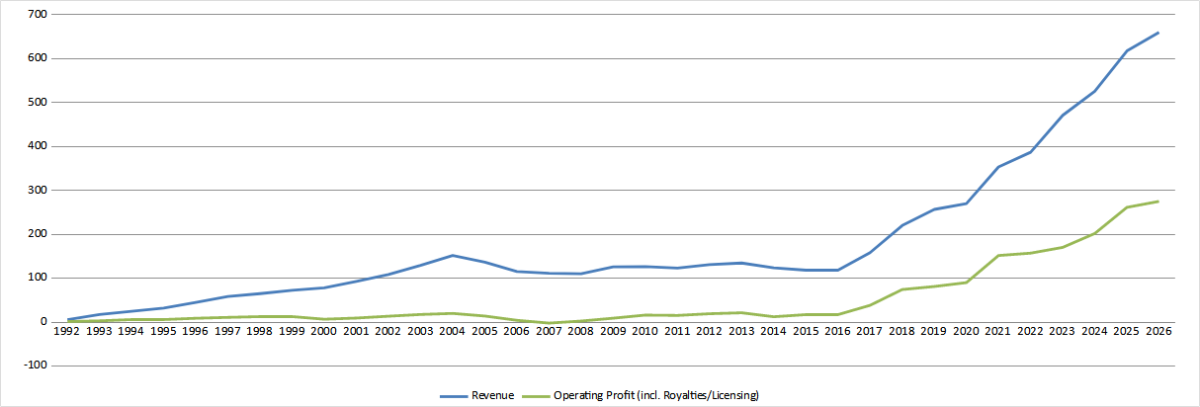Click the 2020 x-axis label
1200x407 pixels.
(x=965, y=333)
